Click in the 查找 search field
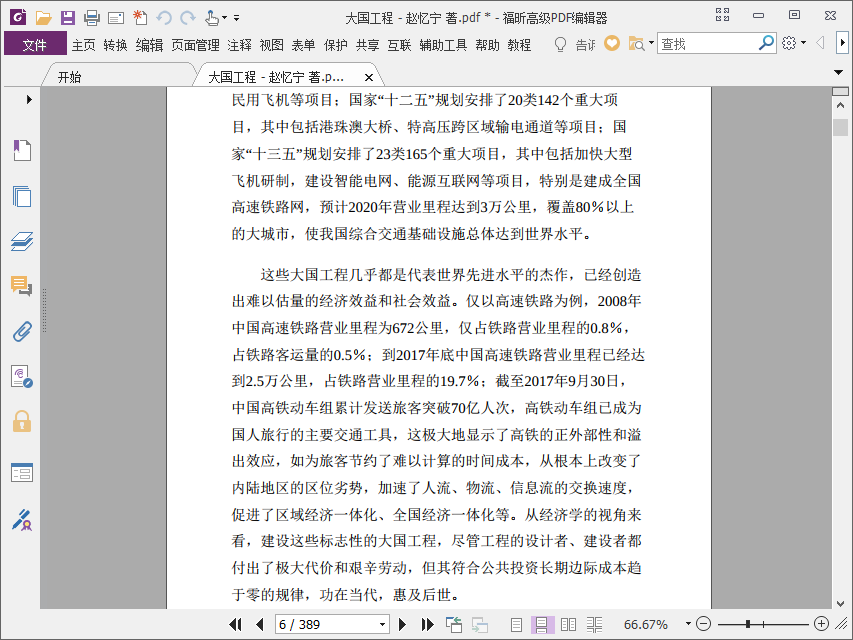Viewport: 853px width, 640px height. pos(707,44)
